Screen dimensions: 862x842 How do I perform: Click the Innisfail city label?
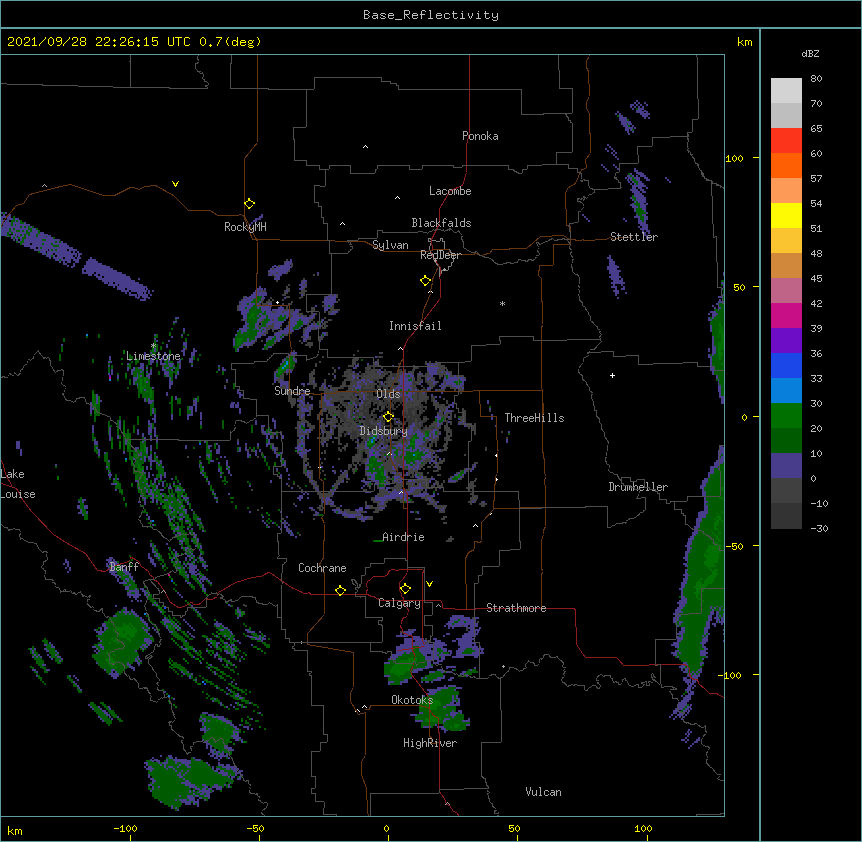(415, 326)
